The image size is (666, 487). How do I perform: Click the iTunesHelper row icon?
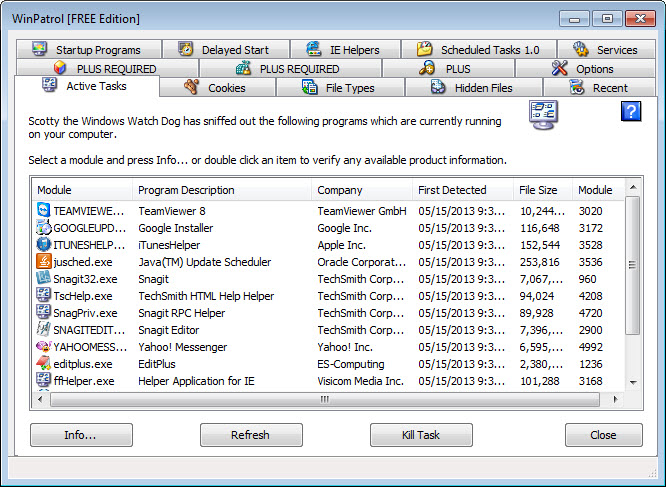pos(43,244)
